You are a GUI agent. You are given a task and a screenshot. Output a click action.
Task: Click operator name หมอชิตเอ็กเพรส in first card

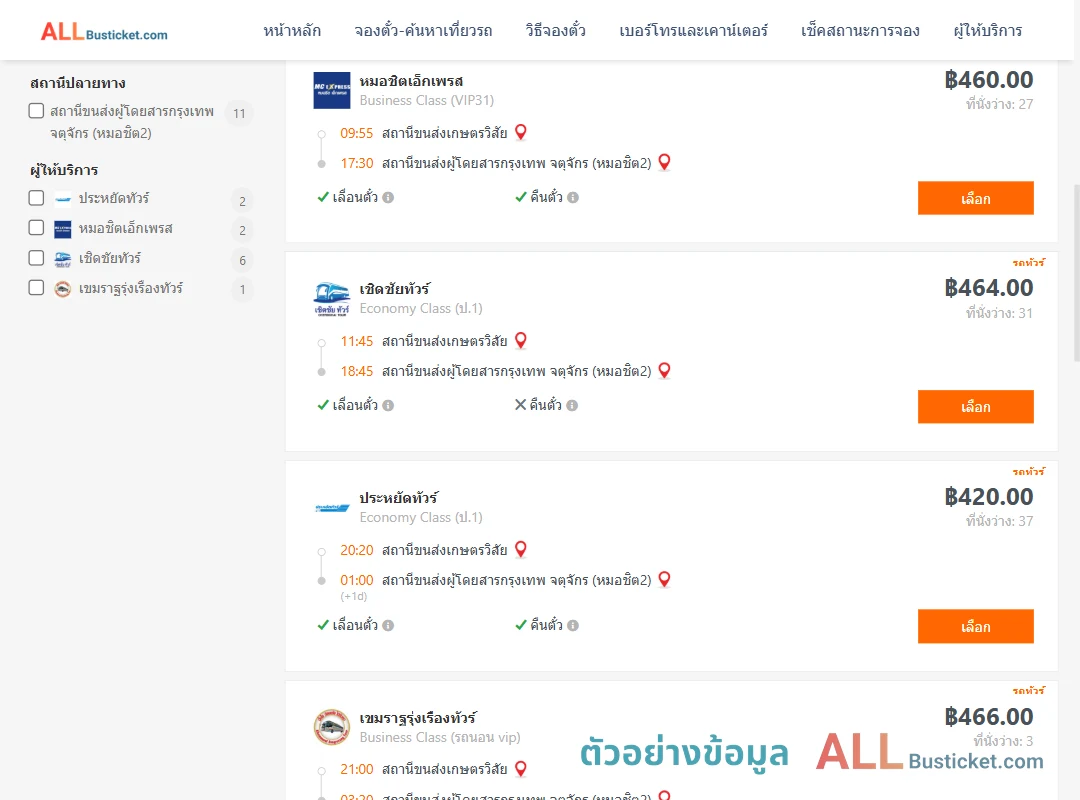tap(411, 81)
